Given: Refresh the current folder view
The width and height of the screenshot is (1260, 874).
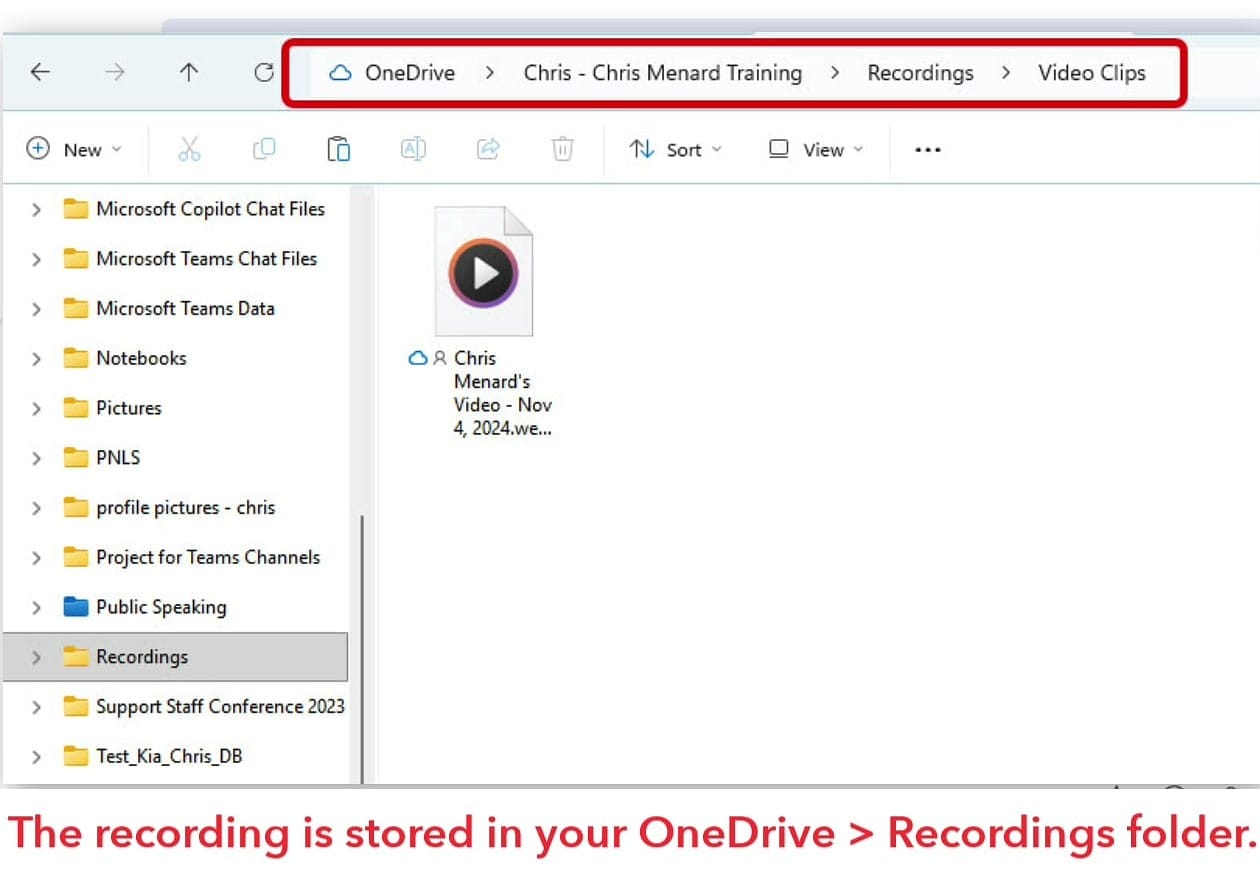Looking at the screenshot, I should 264,72.
